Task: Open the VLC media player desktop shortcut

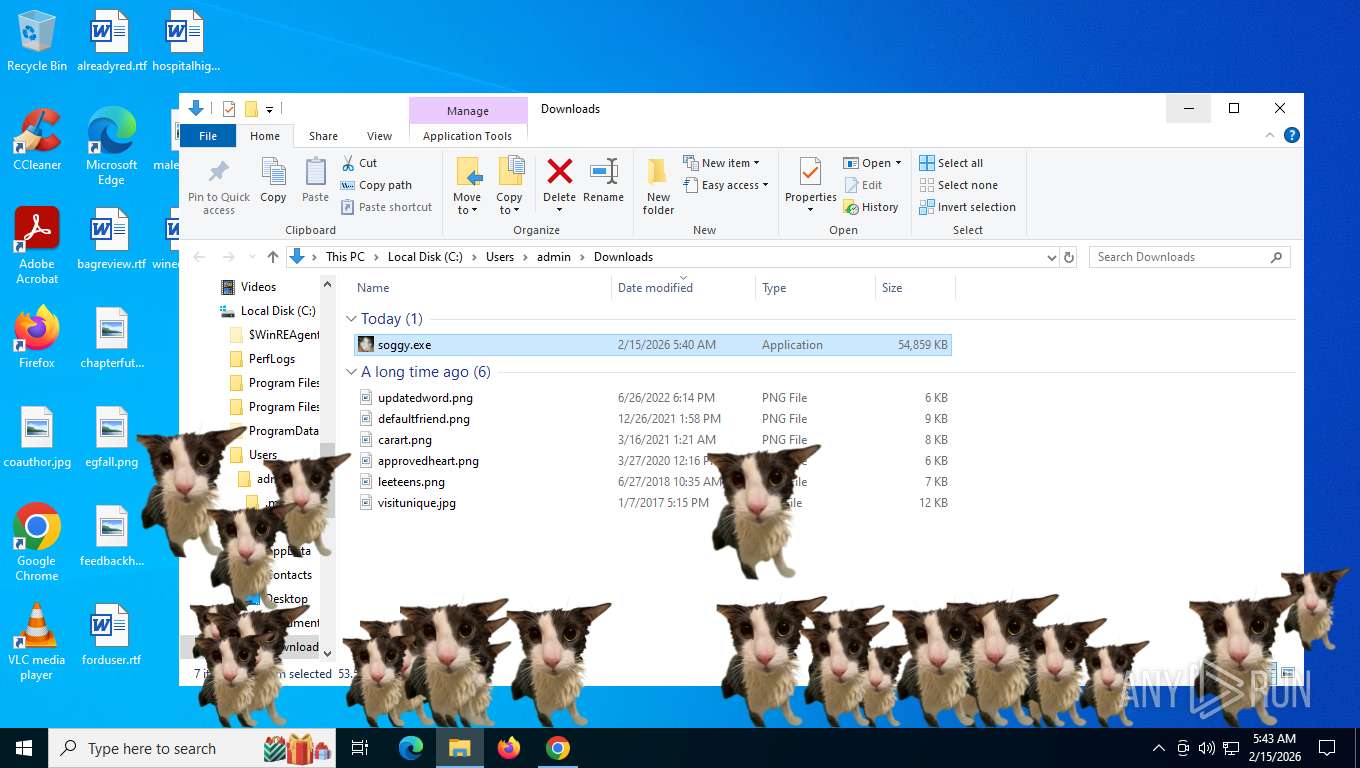Action: pos(37,641)
